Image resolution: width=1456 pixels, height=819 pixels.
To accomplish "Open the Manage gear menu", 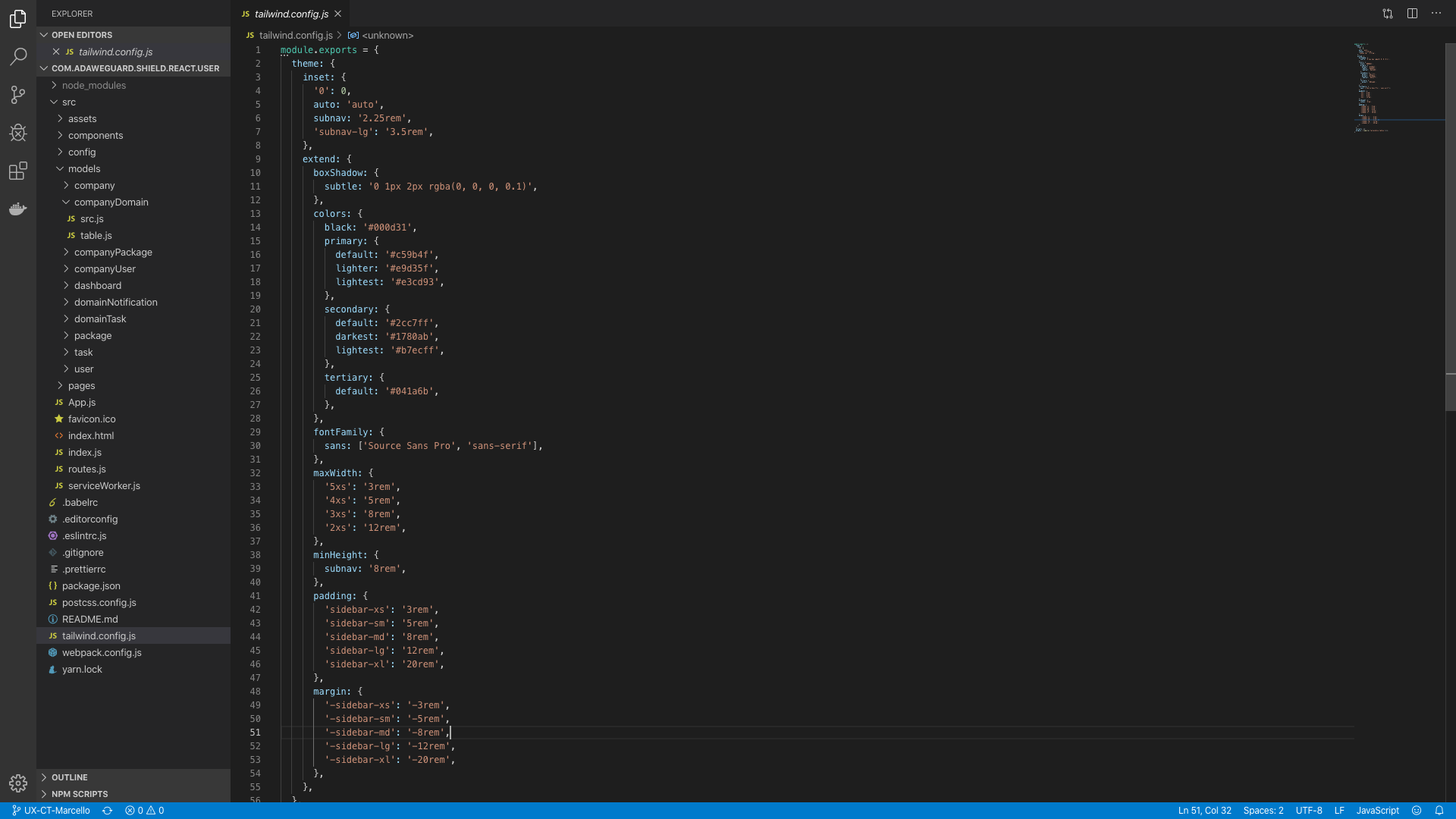I will click(18, 783).
